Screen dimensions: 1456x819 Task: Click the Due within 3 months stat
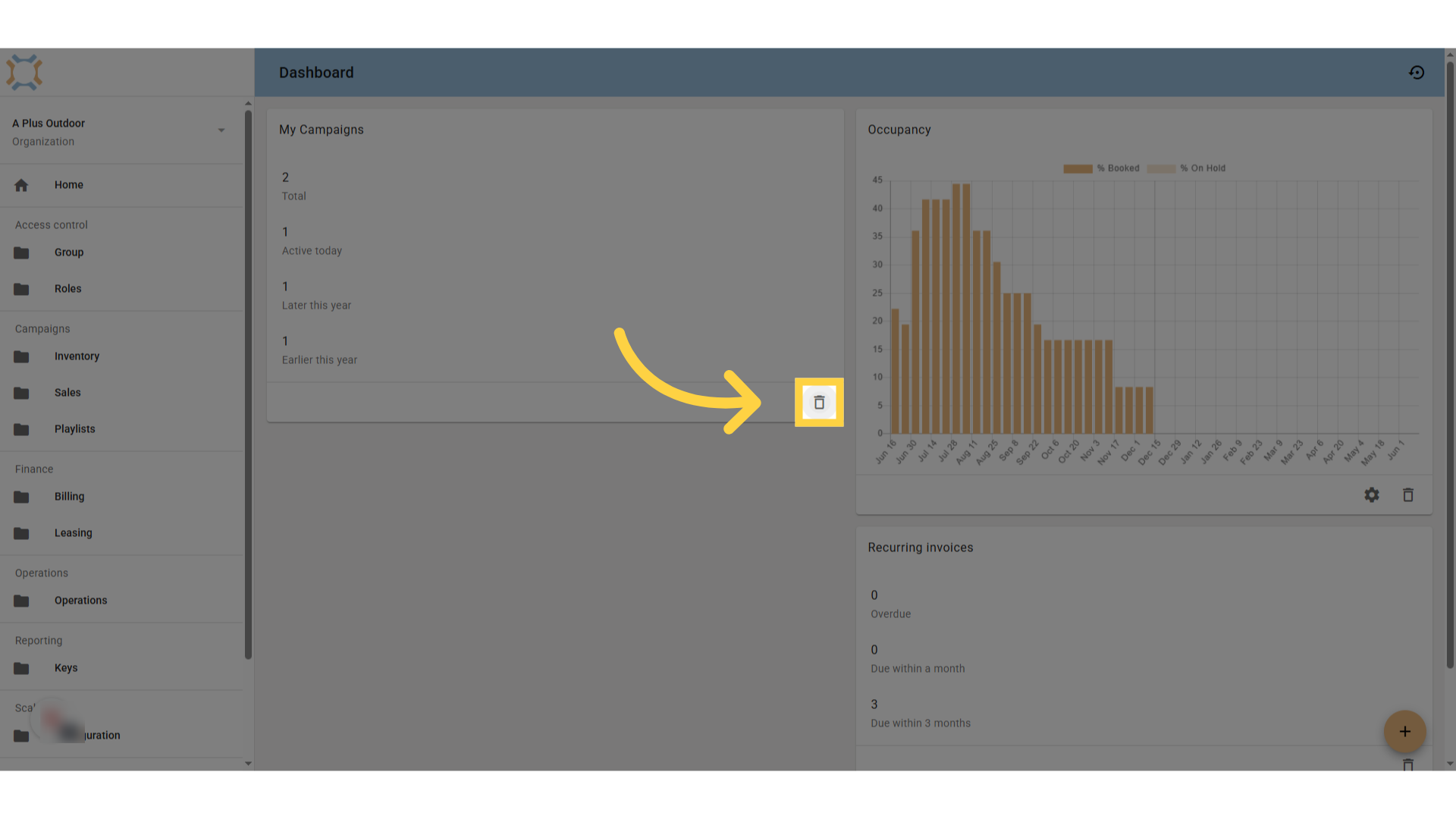pyautogui.click(x=921, y=714)
